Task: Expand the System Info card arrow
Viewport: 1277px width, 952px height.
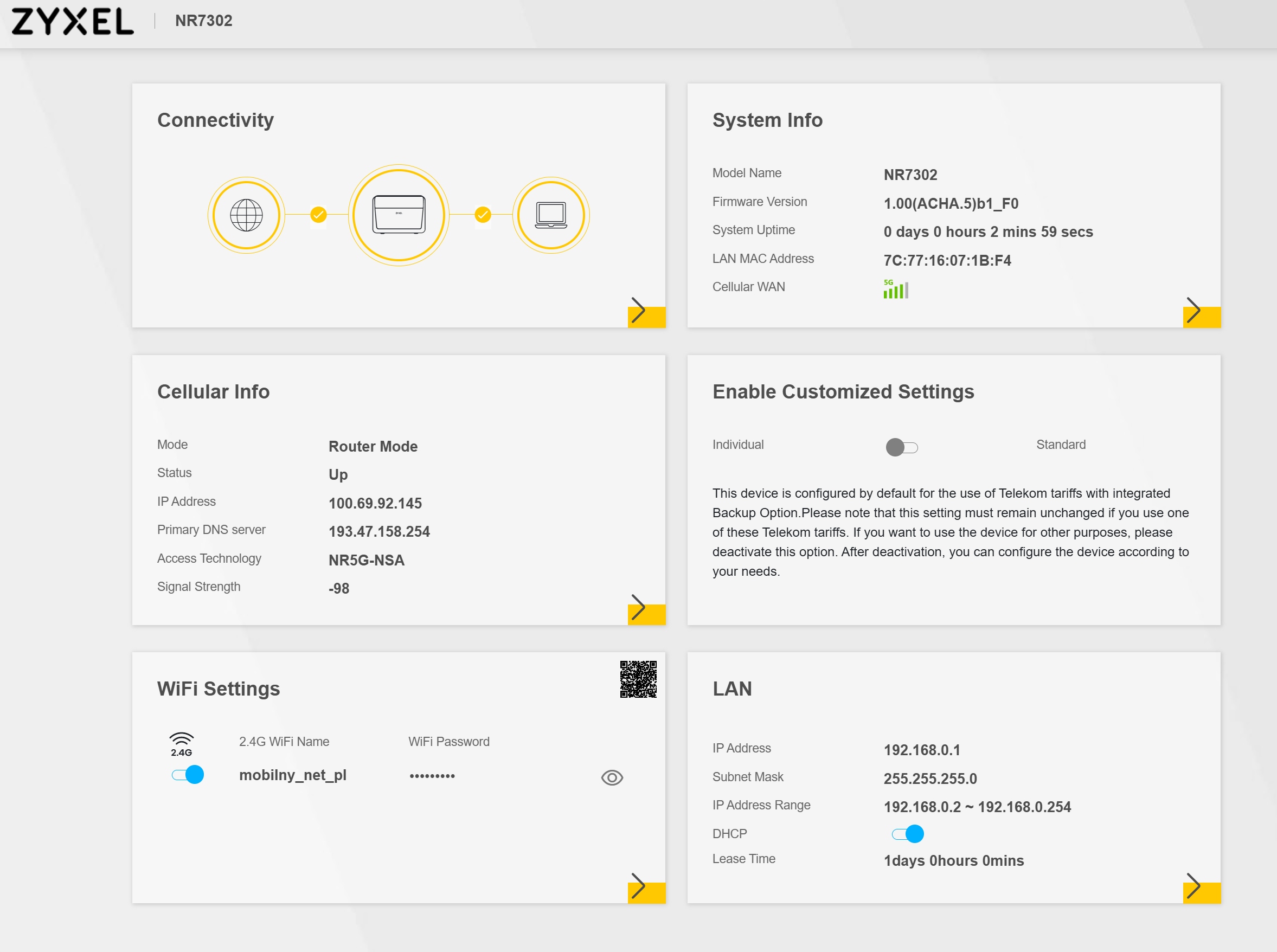Action: (1195, 312)
